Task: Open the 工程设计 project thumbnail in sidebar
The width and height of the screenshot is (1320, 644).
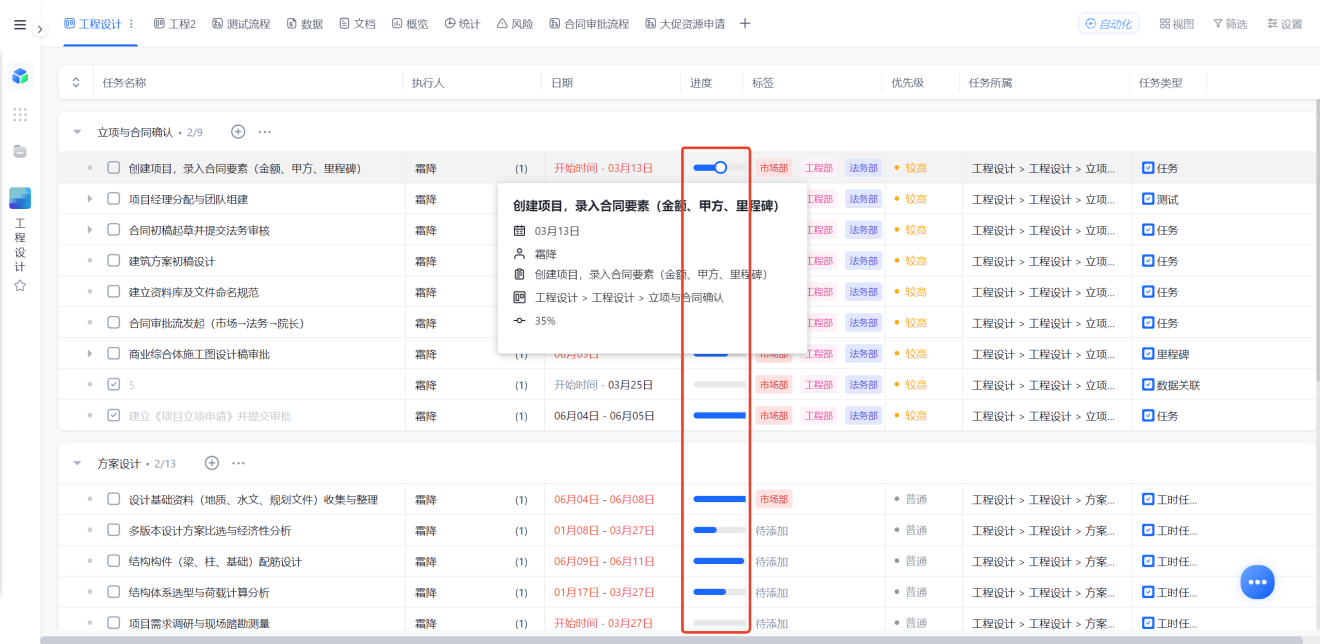Action: pyautogui.click(x=20, y=198)
